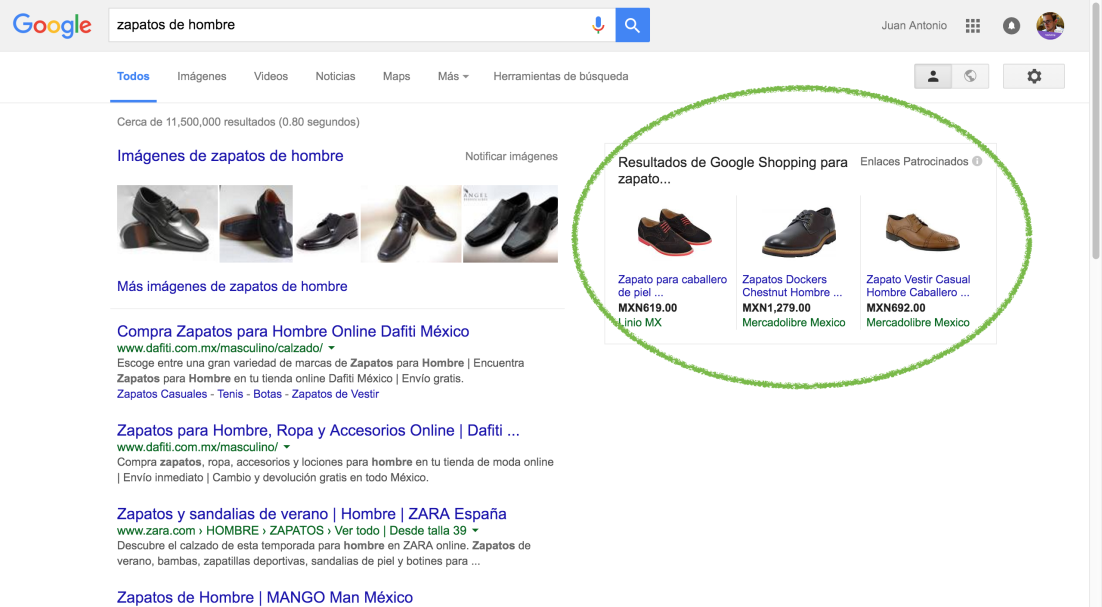1102x607 pixels.
Task: Expand arrow next to dafiti.com.mx/masculino/calzado/
Action: click(x=332, y=348)
